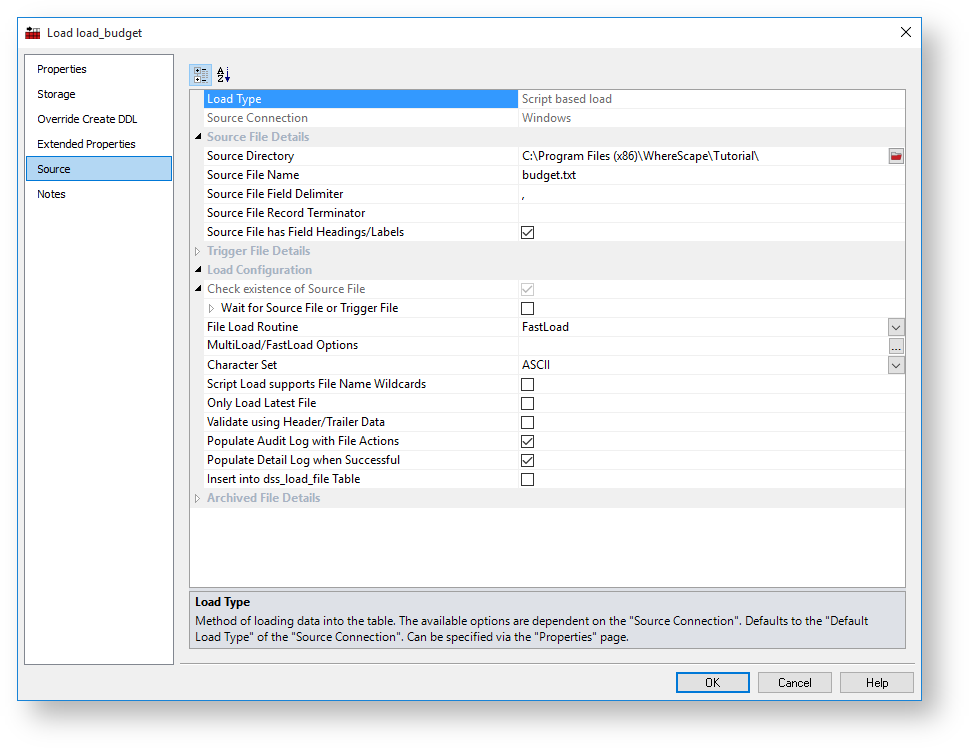Select the Source File Name label

(253, 175)
